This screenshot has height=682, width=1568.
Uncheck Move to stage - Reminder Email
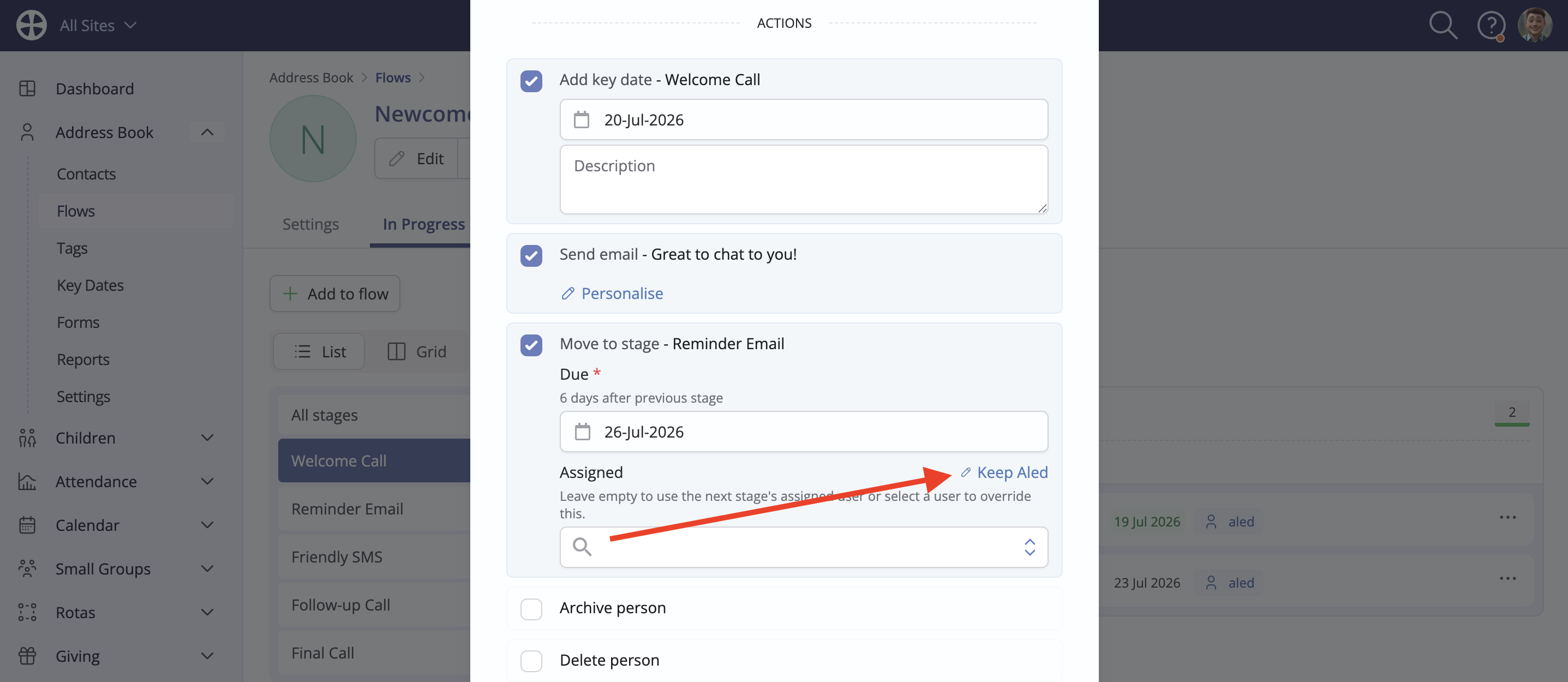coord(531,345)
